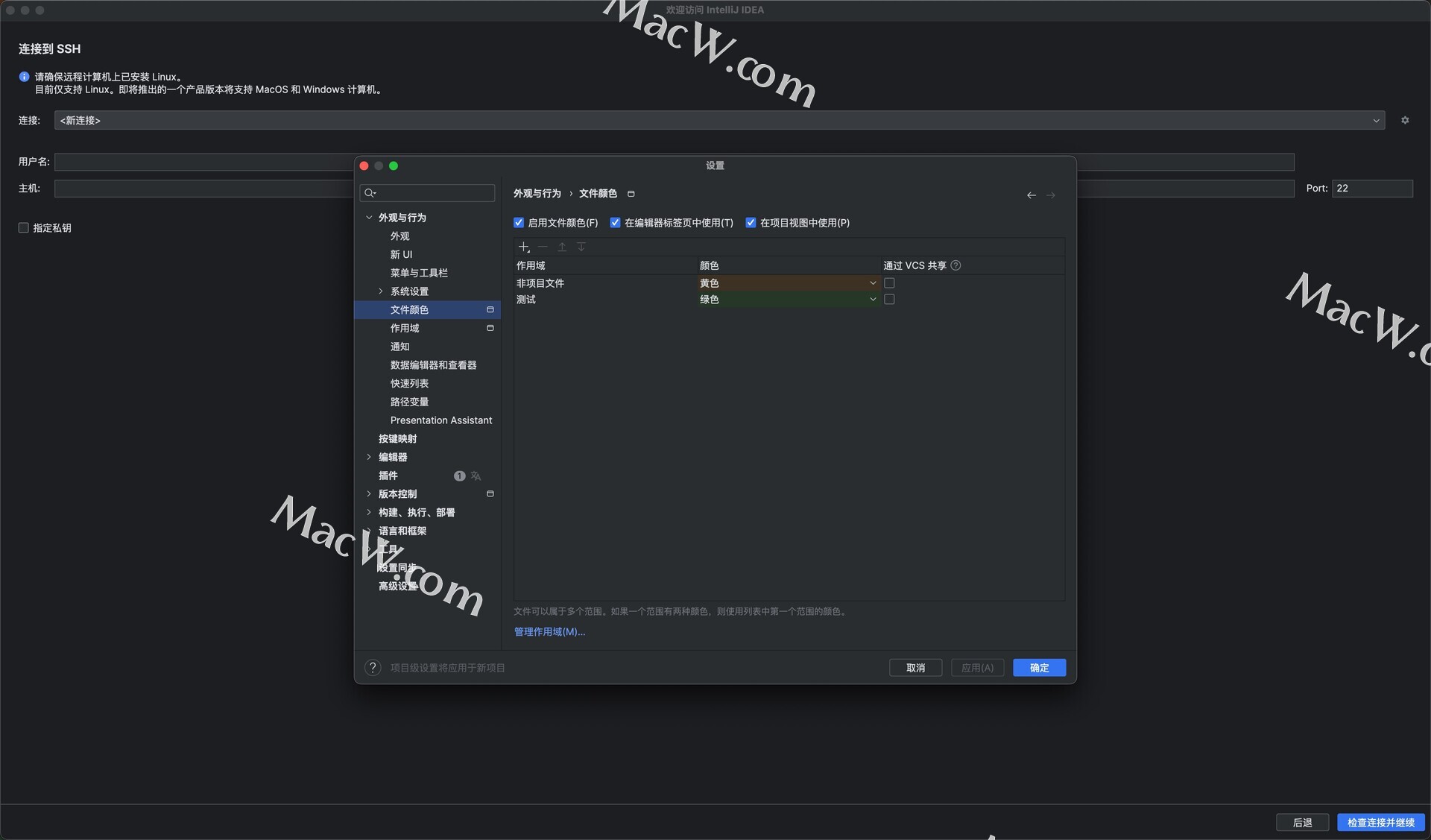Click the yellow color swatch for 非项目文件
This screenshot has height=840, width=1431.
(x=788, y=283)
